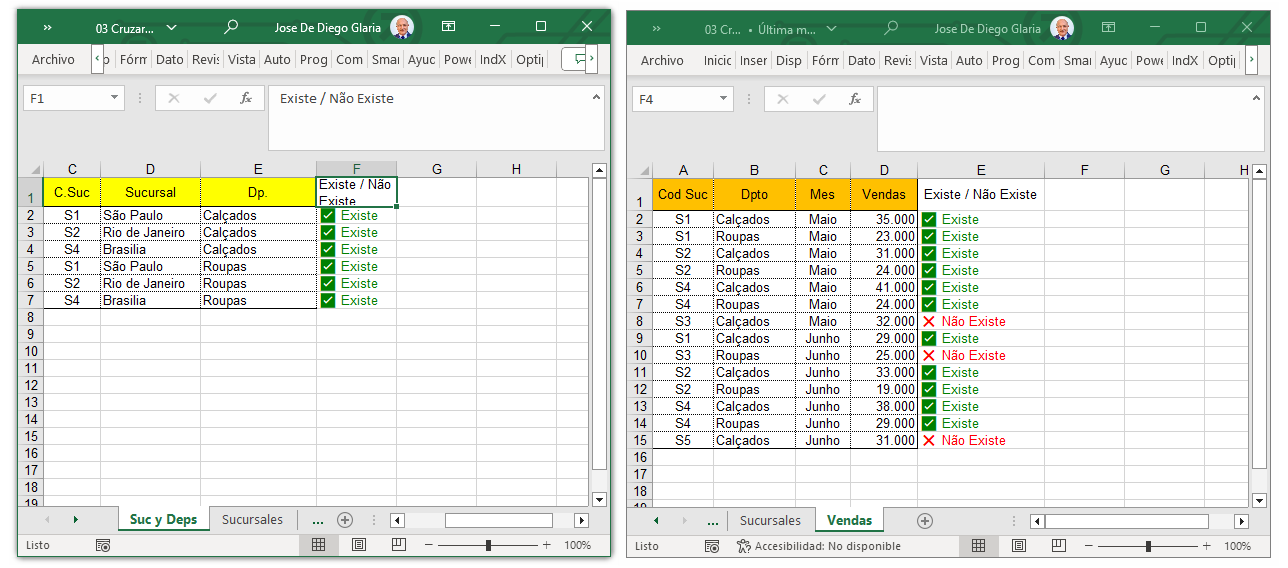Image resolution: width=1288 pixels, height=568 pixels.
Task: Select Vendas value 41.000 cell
Action: tap(884, 287)
